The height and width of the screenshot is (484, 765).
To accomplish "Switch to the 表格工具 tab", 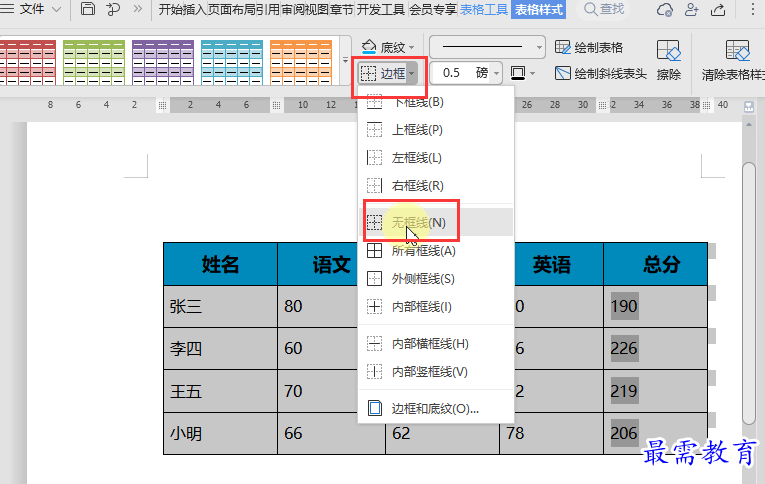I will (x=484, y=9).
